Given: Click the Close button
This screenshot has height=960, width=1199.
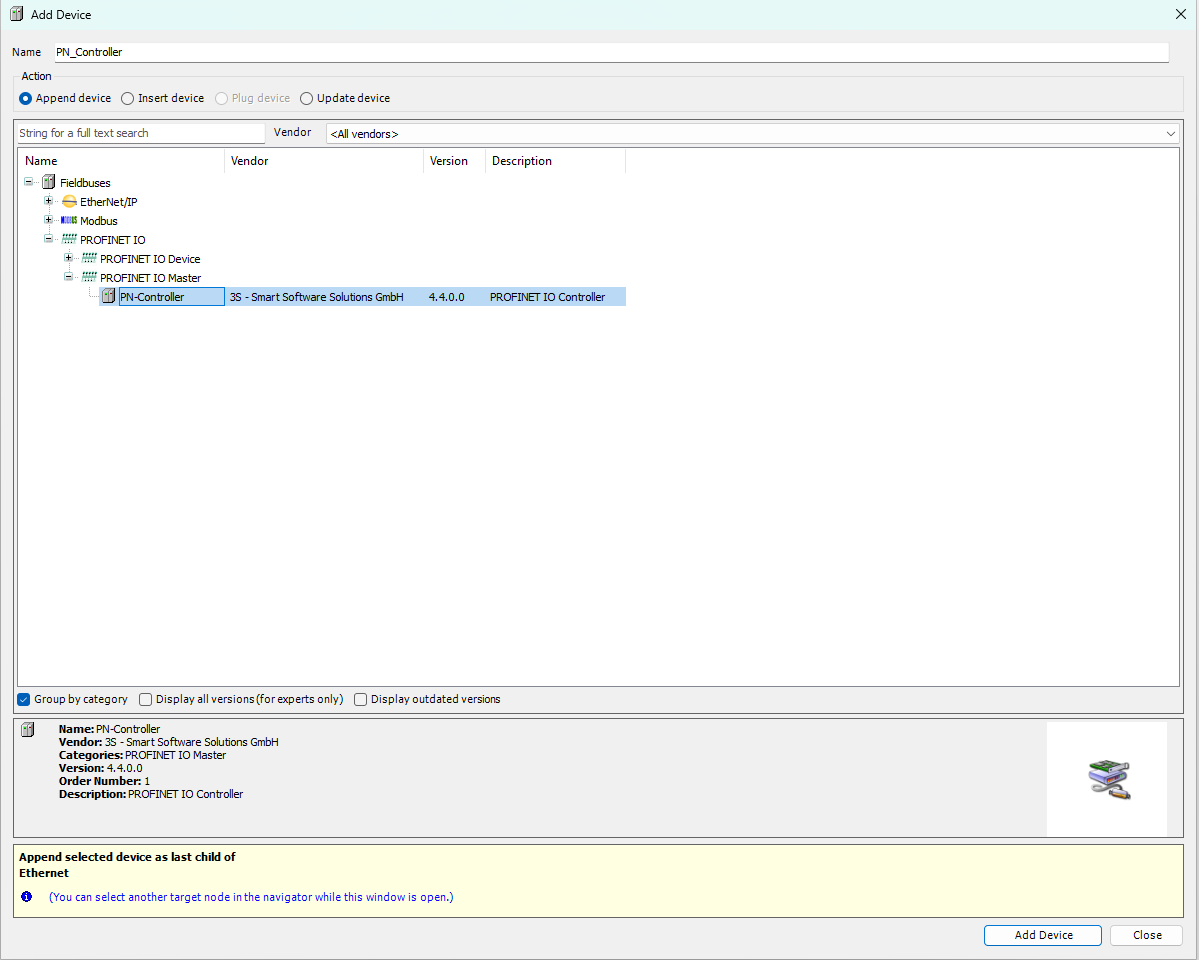Looking at the screenshot, I should click(x=1146, y=935).
